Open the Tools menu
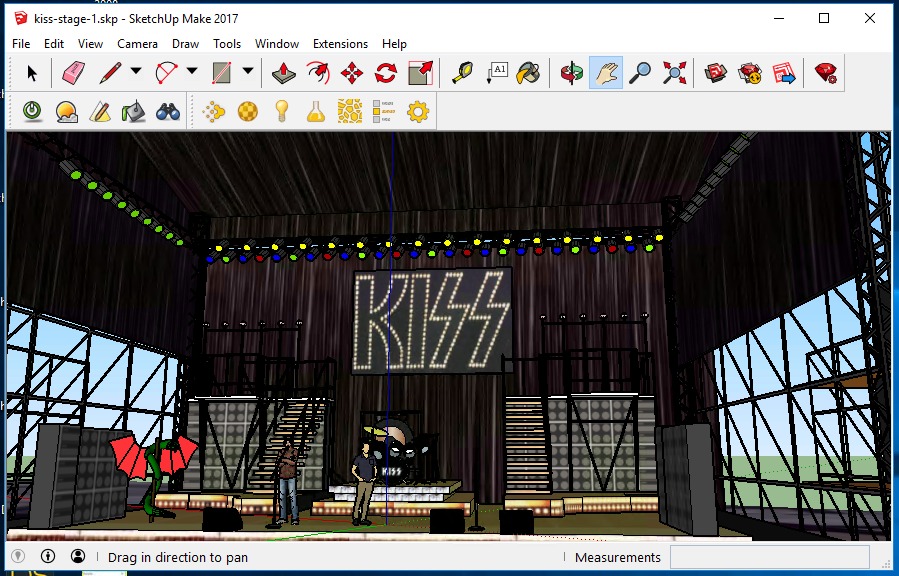The height and width of the screenshot is (576, 899). (227, 44)
